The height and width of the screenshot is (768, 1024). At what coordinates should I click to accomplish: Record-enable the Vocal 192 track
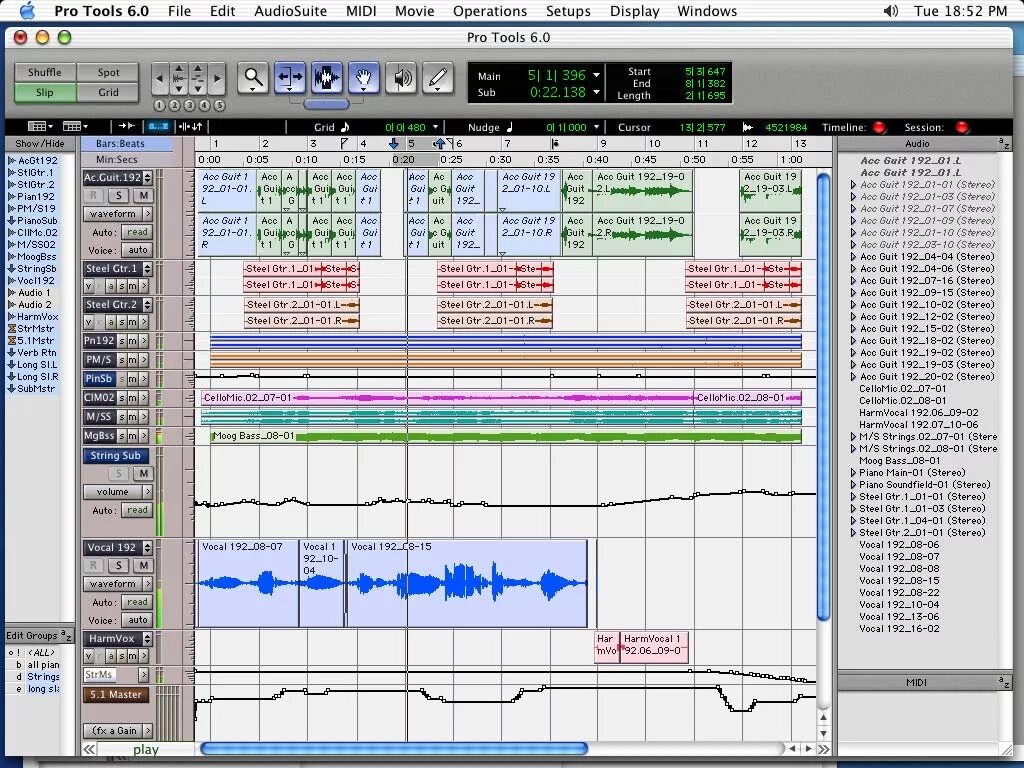click(93, 566)
